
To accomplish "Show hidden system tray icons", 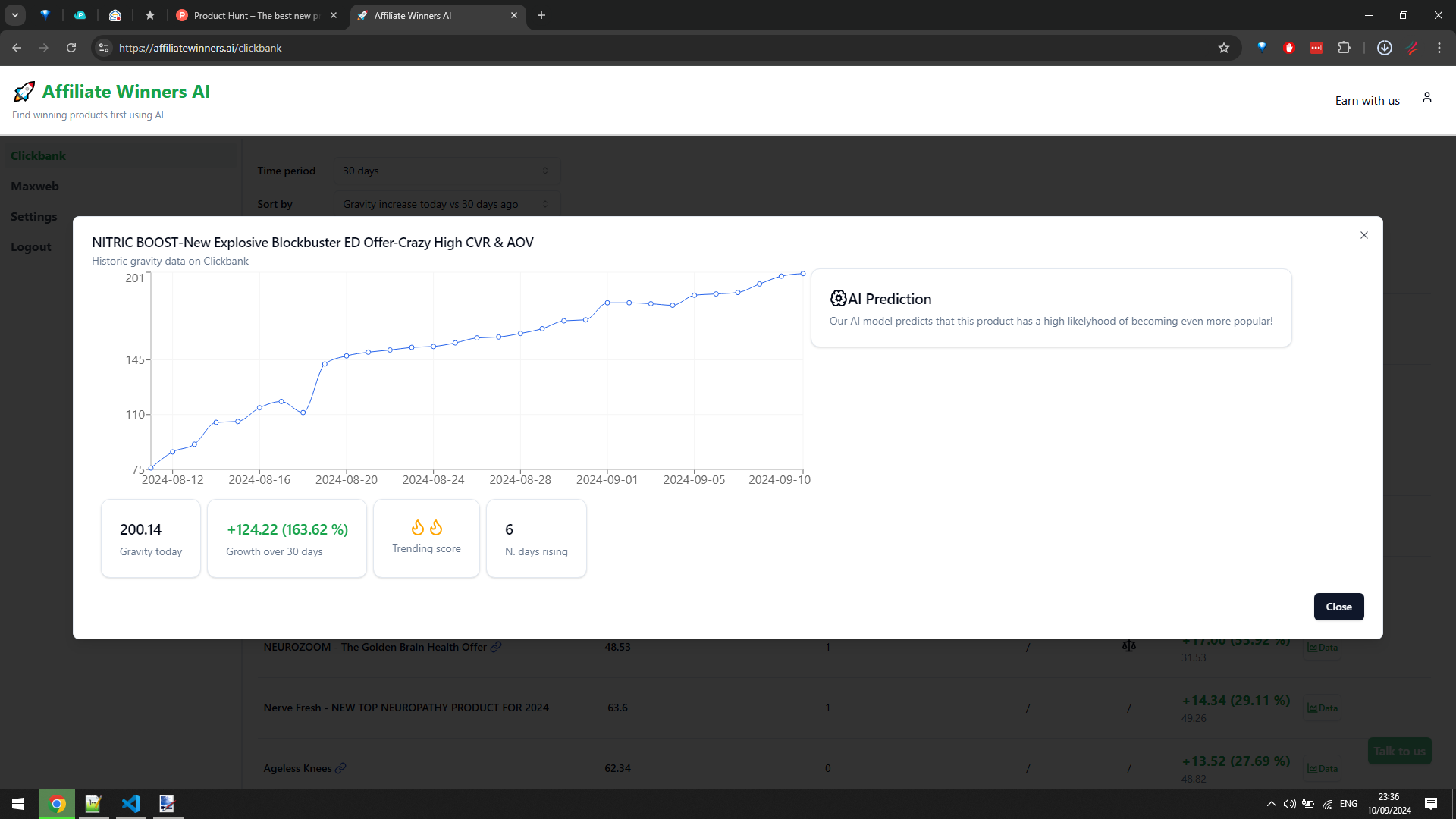I will (x=1271, y=804).
